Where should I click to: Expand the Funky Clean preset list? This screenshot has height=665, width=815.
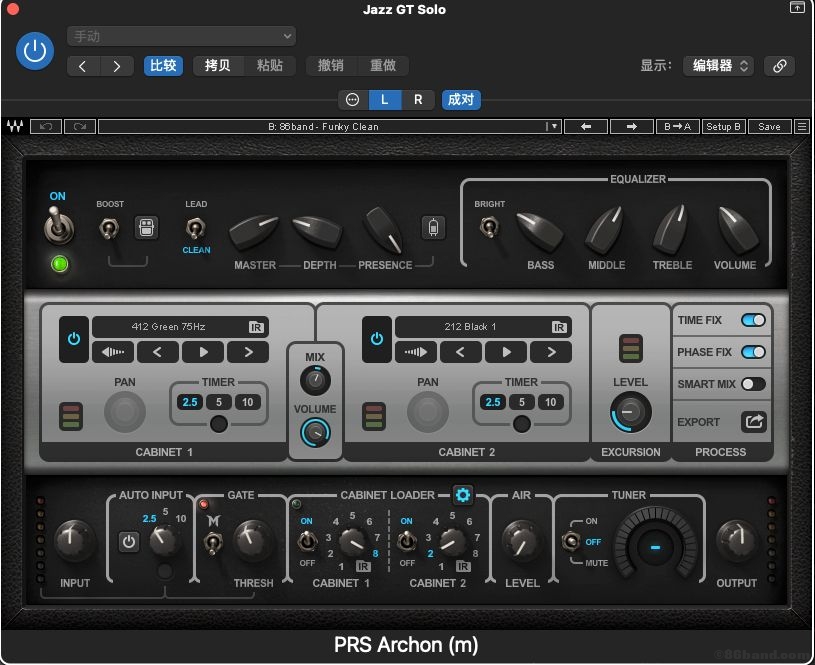(x=552, y=127)
